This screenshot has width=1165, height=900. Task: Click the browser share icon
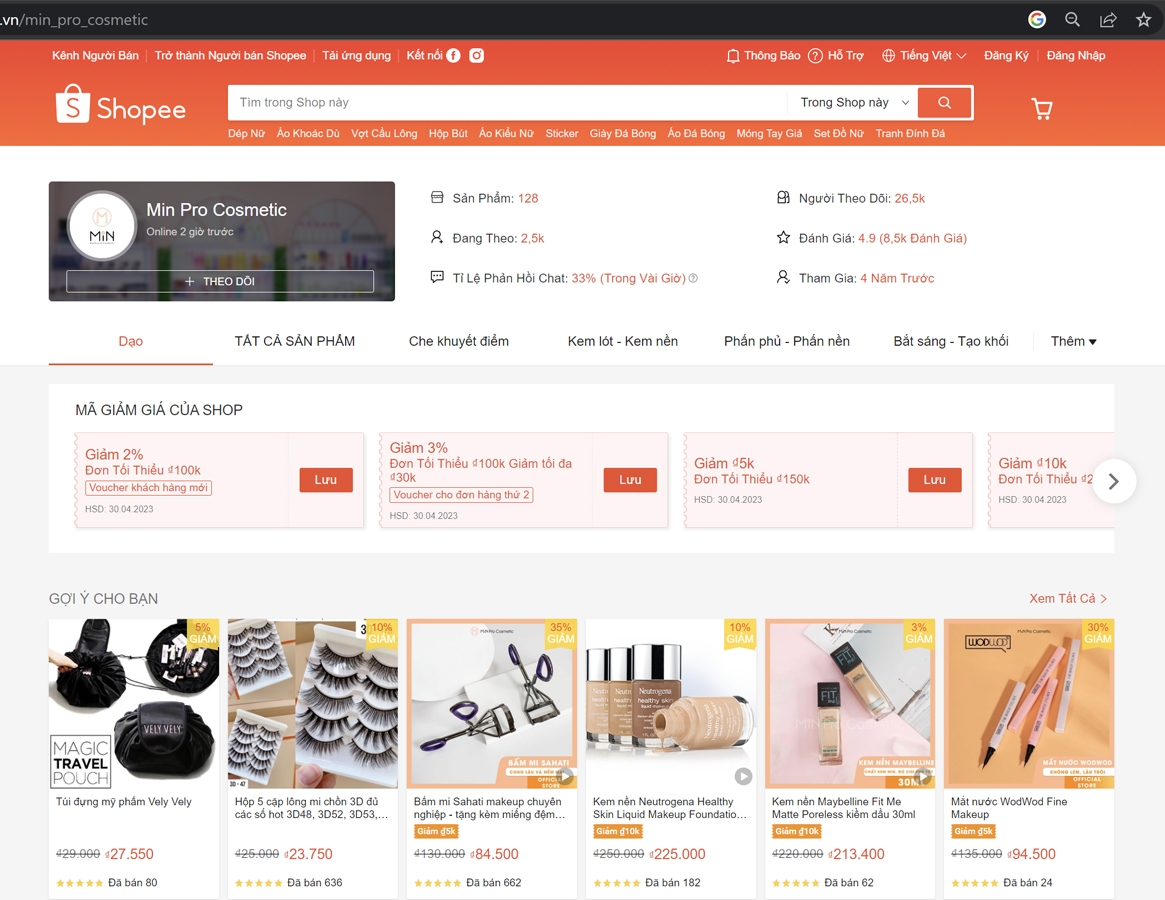click(1108, 19)
